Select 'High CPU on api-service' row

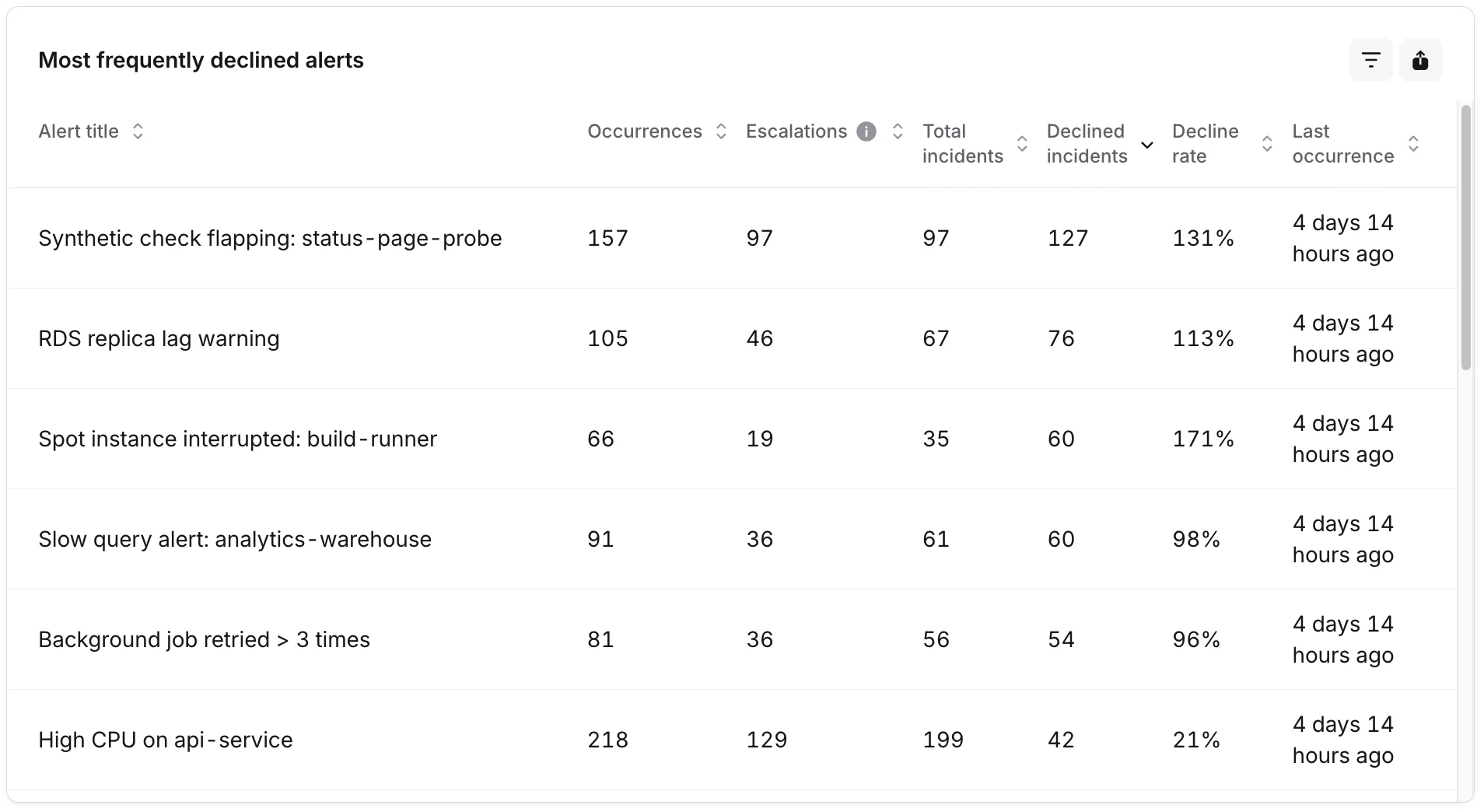tap(732, 740)
